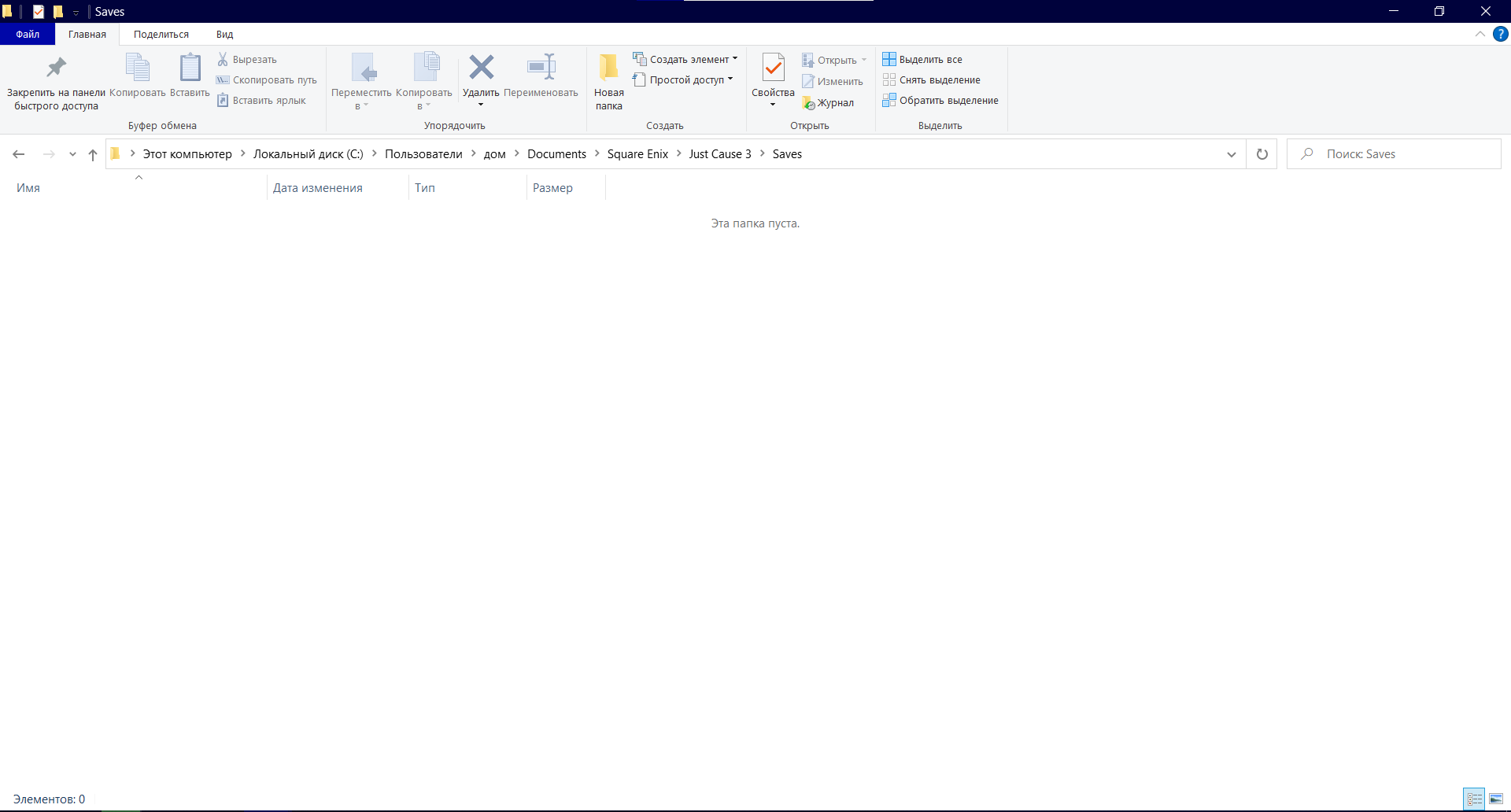
Task: Expand chevron after Этот компьютер breadcrumb
Action: click(242, 153)
